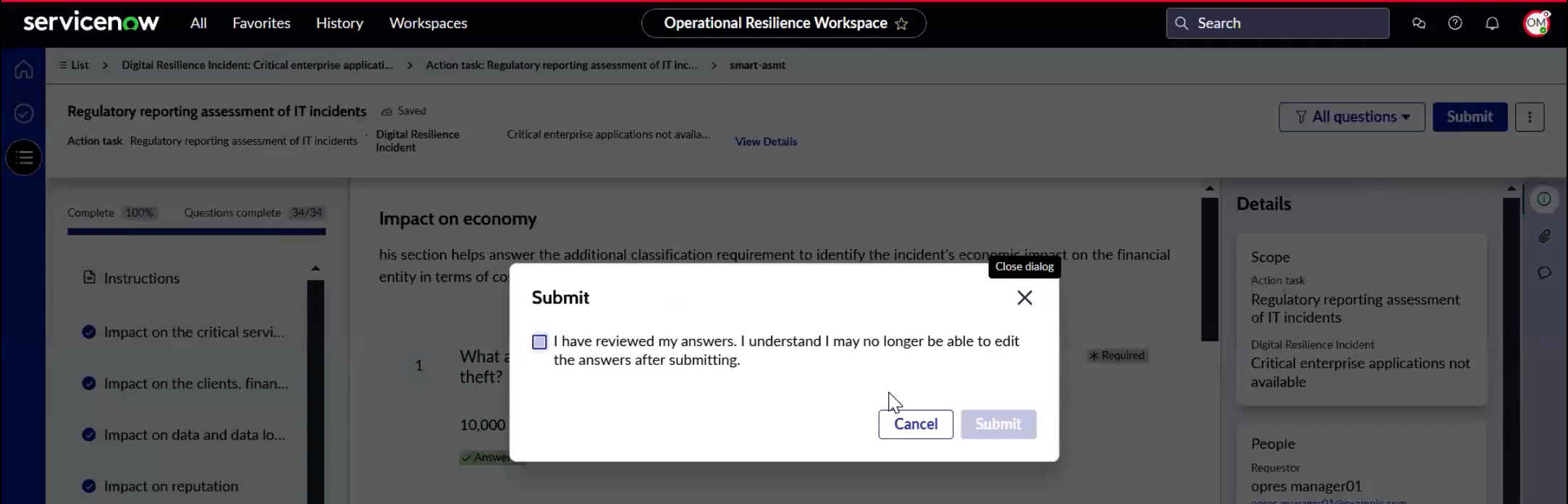Open the help question mark icon
1568x504 pixels.
coord(1455,23)
